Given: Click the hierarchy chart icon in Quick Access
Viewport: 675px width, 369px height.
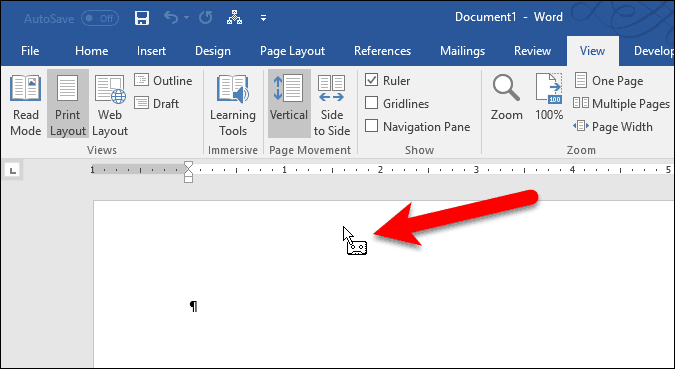Looking at the screenshot, I should click(234, 18).
